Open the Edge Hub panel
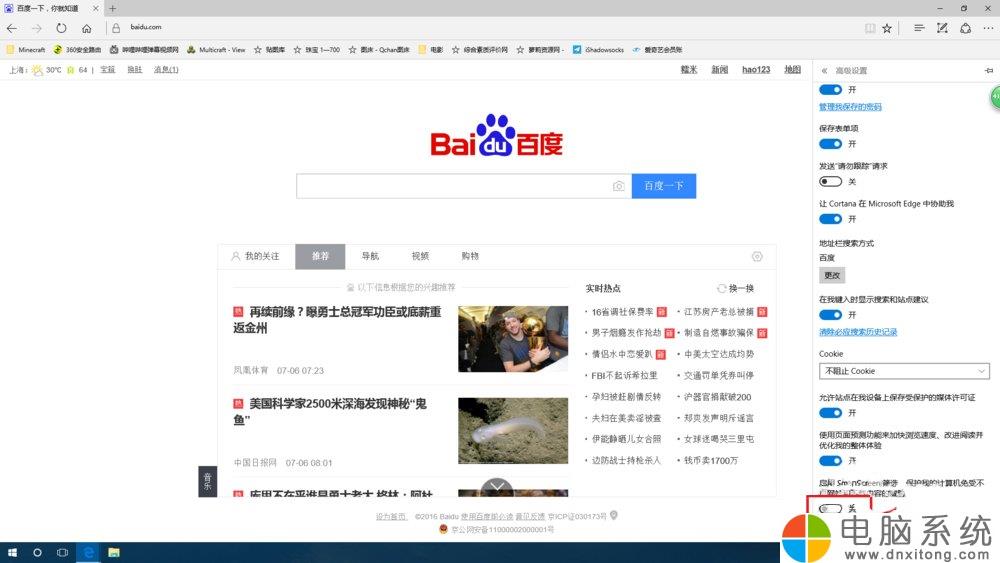 click(919, 28)
